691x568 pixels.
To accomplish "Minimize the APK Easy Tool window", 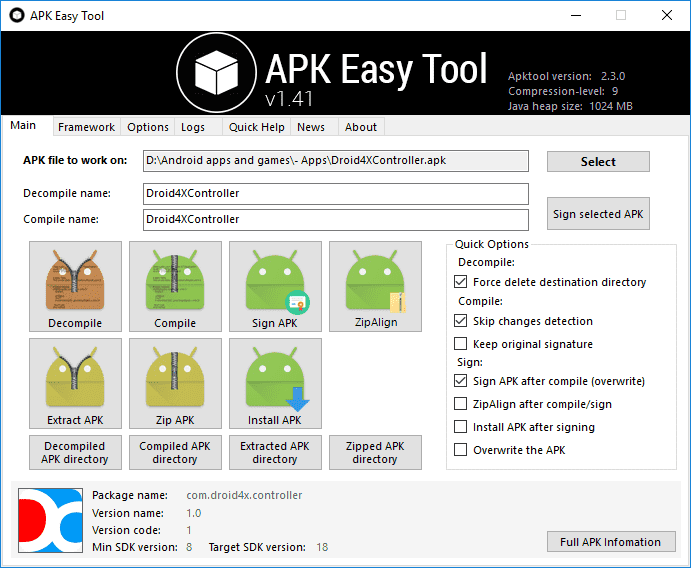I will [x=576, y=15].
